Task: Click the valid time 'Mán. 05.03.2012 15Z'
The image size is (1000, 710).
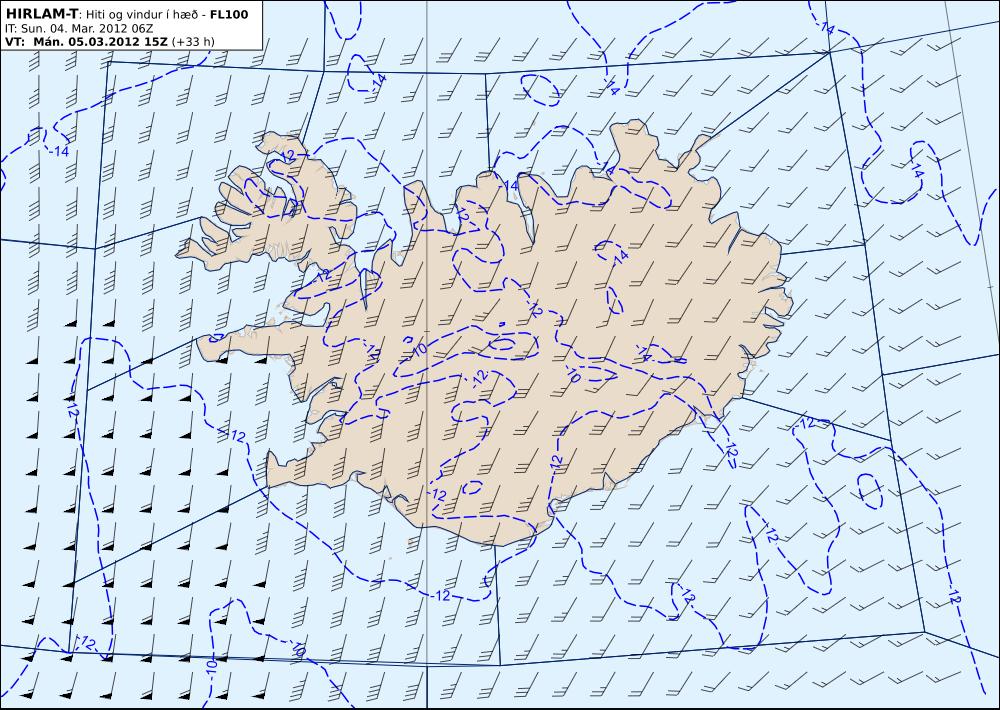Action: pos(100,42)
